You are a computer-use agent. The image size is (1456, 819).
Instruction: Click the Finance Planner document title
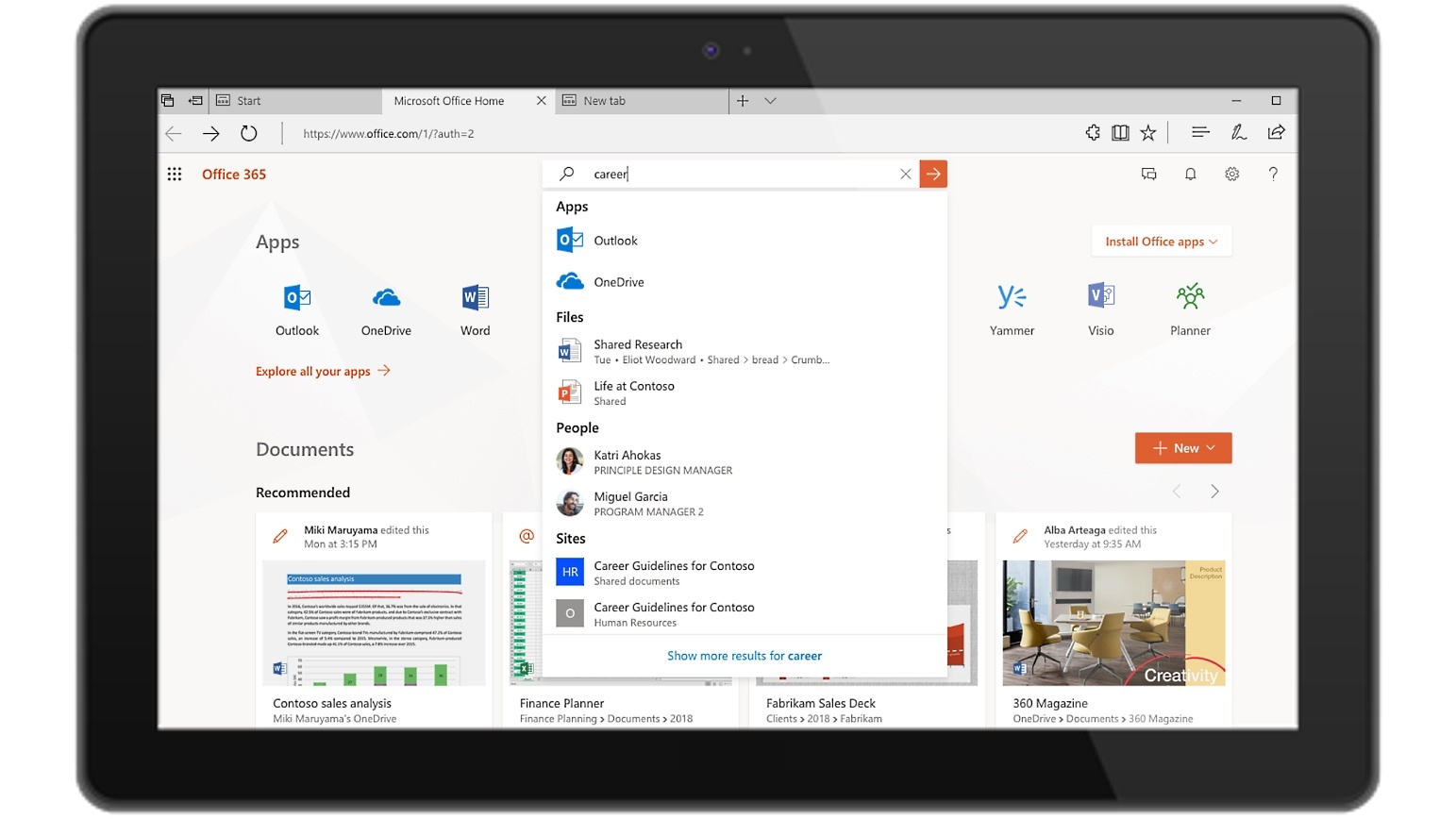pos(561,703)
